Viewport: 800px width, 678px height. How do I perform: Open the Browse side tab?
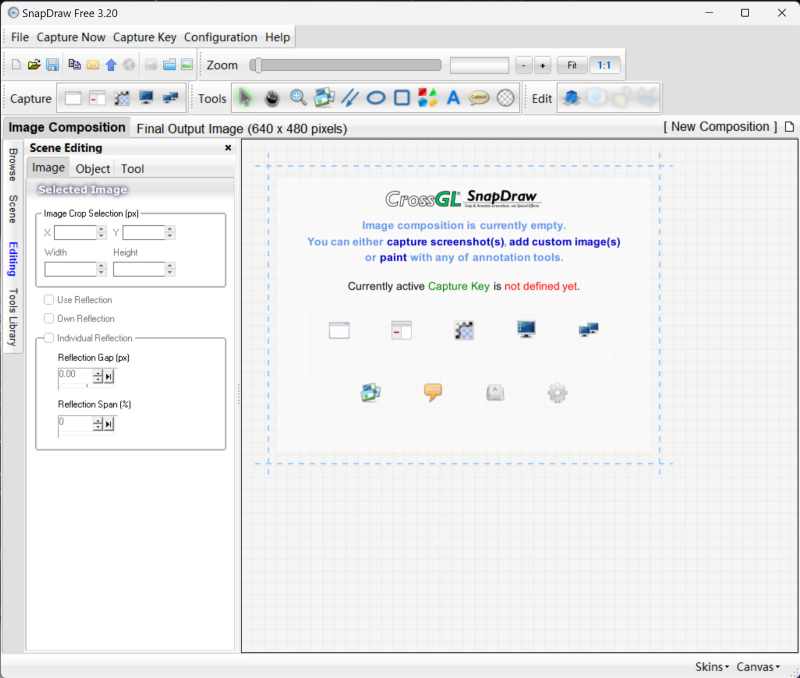click(x=13, y=165)
